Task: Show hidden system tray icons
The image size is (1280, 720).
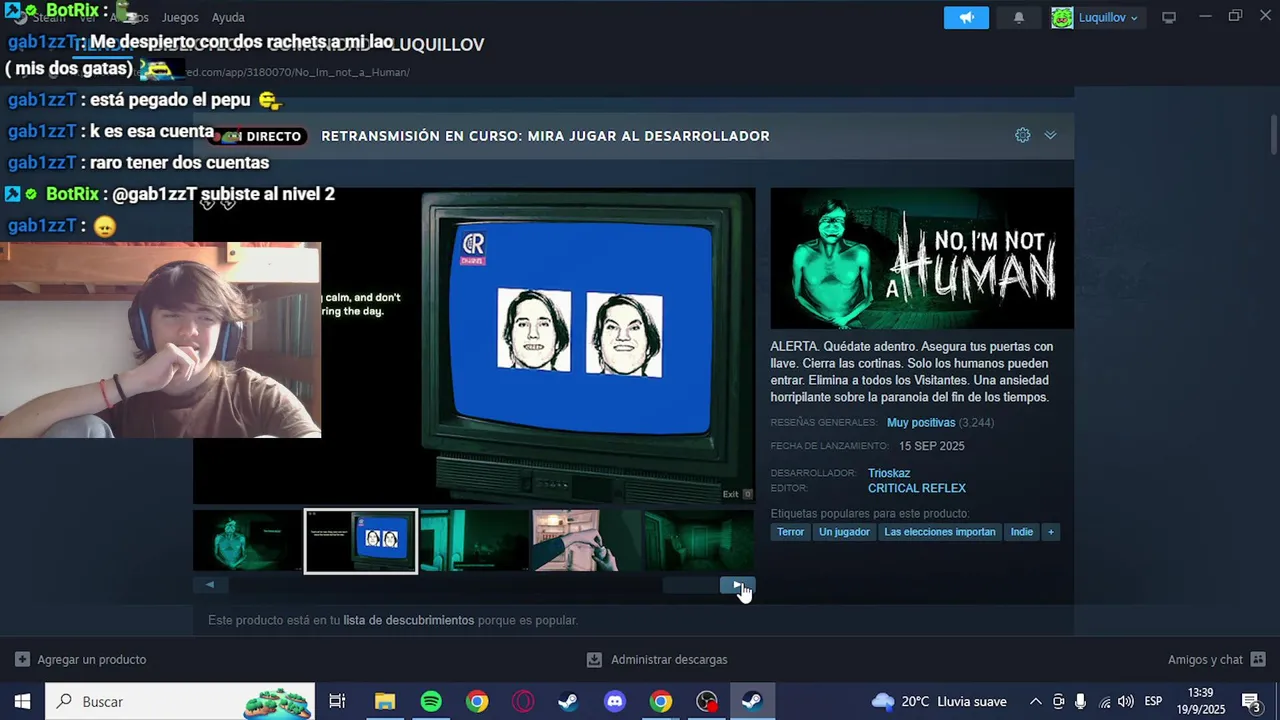Action: coord(1035,701)
